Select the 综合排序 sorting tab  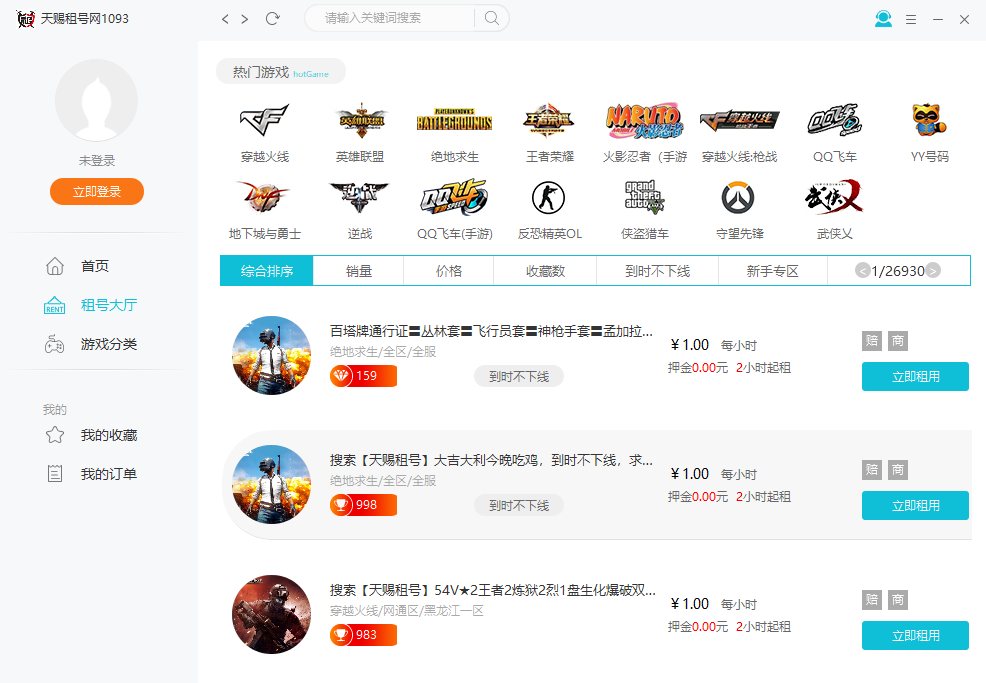point(267,271)
